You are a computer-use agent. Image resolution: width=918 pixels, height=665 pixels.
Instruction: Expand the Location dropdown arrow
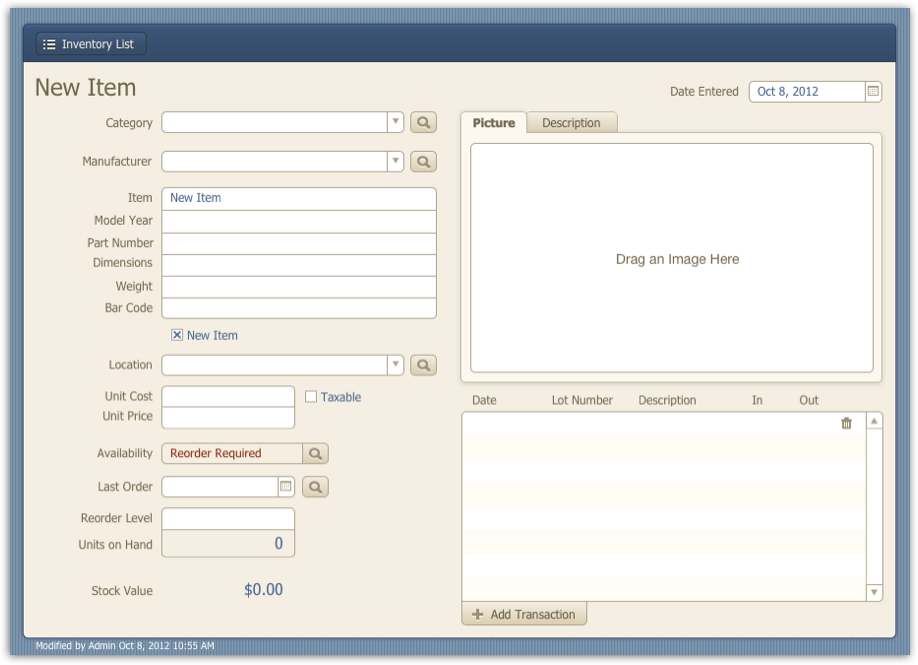coord(395,365)
